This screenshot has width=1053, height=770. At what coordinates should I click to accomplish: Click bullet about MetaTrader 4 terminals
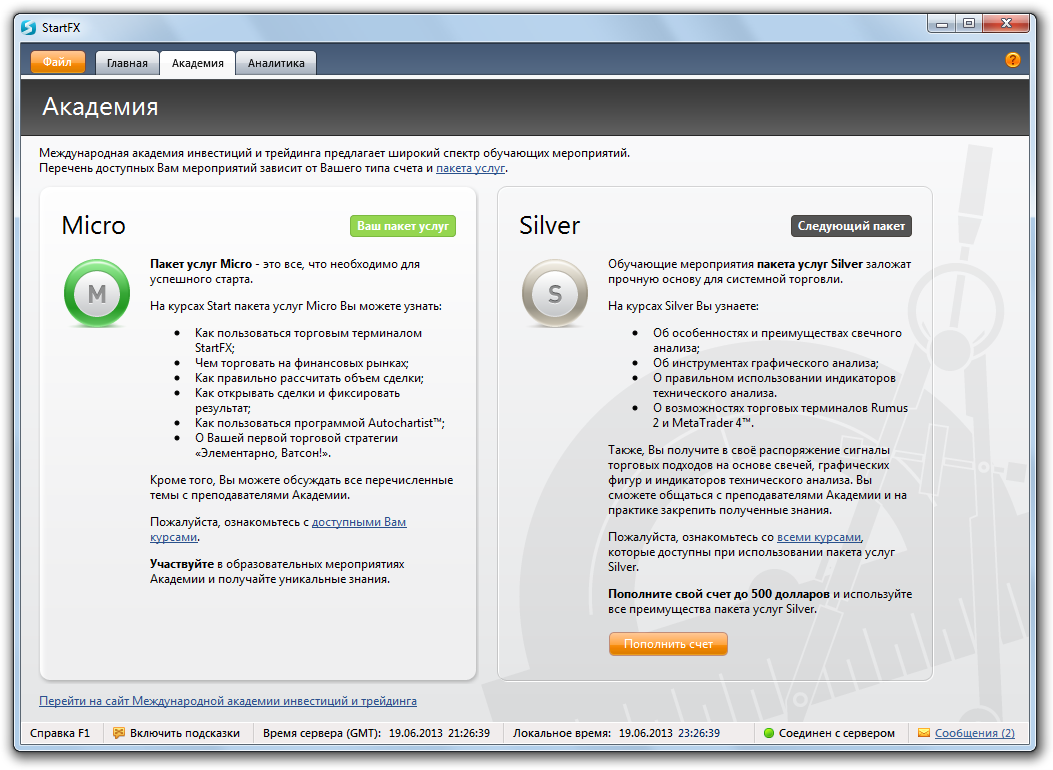tap(780, 415)
